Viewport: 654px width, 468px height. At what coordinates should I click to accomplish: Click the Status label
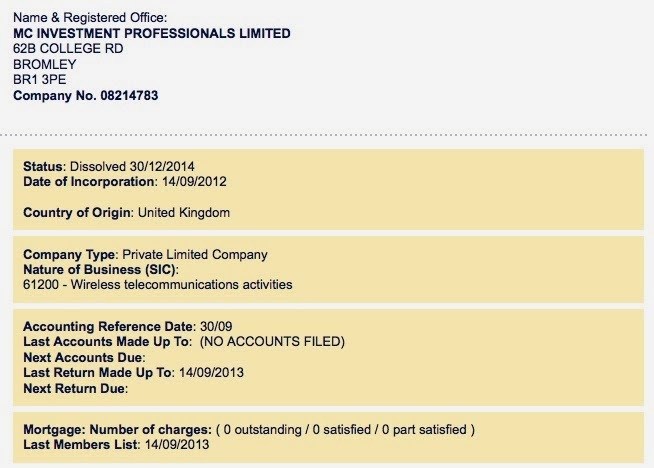[44, 166]
